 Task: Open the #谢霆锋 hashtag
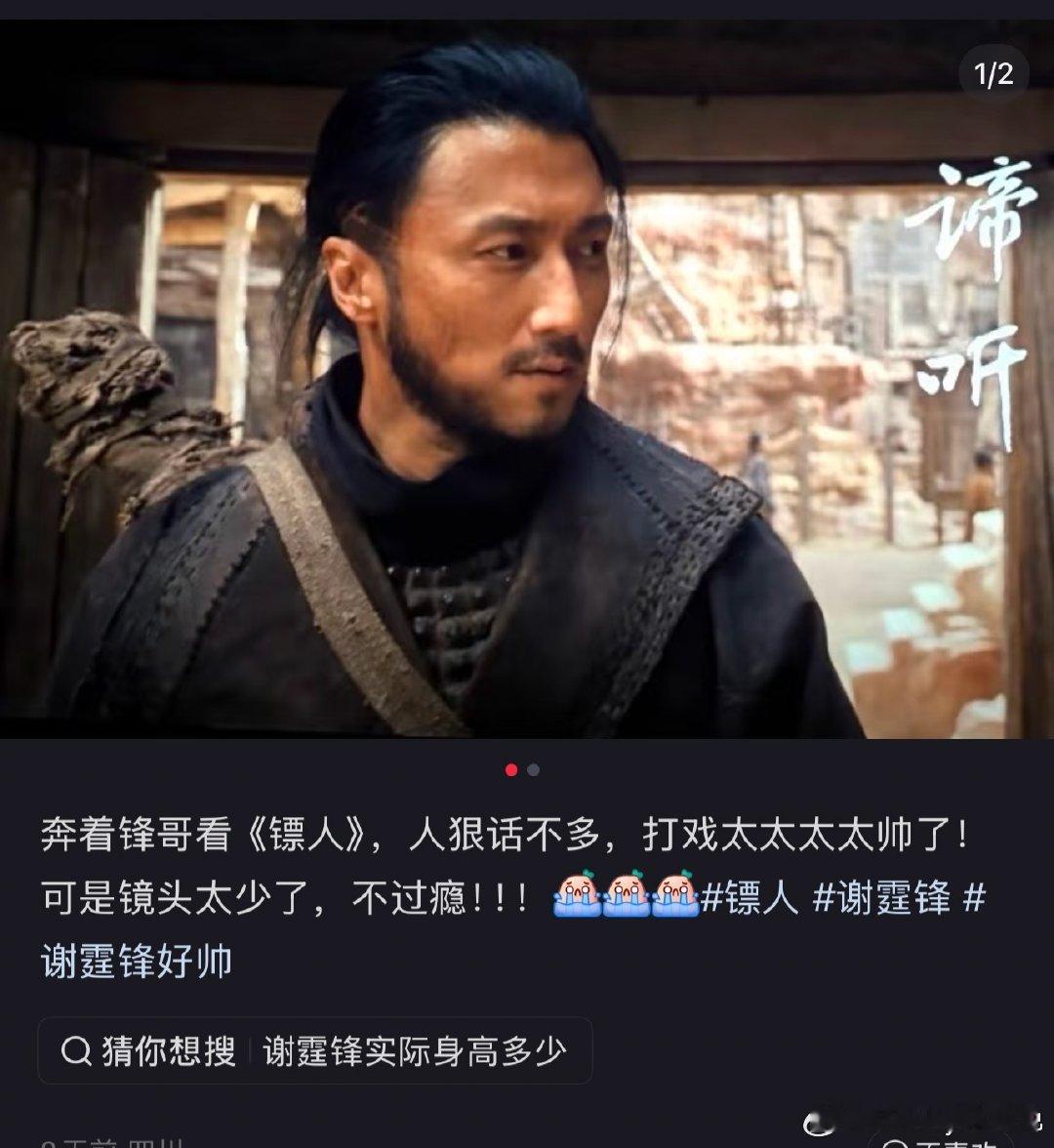point(881,898)
